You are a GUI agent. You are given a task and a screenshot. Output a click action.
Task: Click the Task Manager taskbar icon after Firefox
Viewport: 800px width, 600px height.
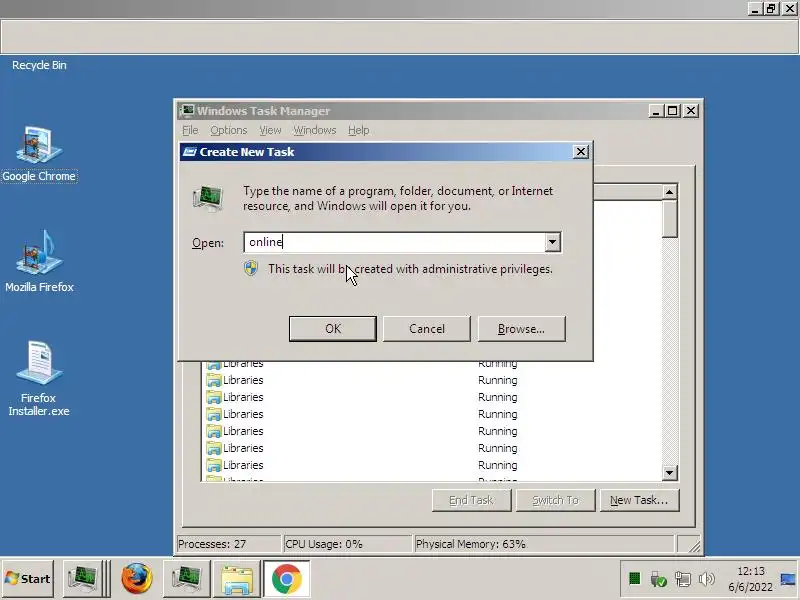pyautogui.click(x=187, y=579)
